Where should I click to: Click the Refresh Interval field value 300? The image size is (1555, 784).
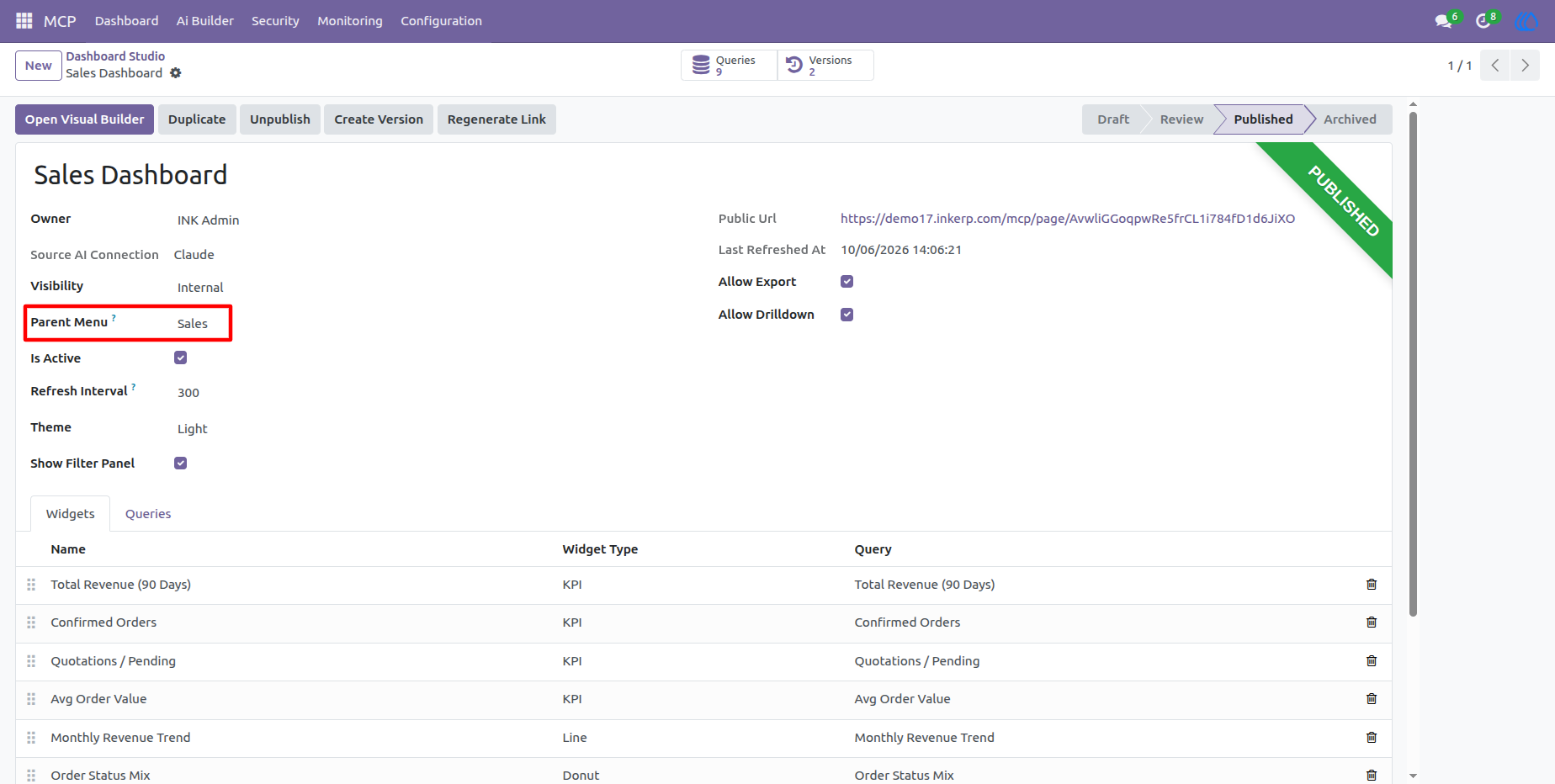click(x=188, y=393)
